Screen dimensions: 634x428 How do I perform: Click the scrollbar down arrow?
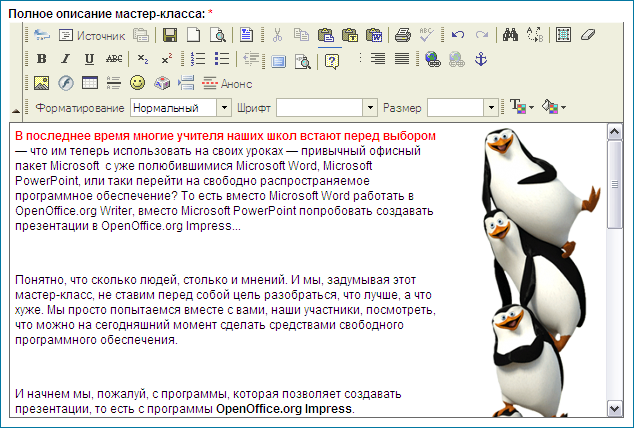(x=615, y=408)
